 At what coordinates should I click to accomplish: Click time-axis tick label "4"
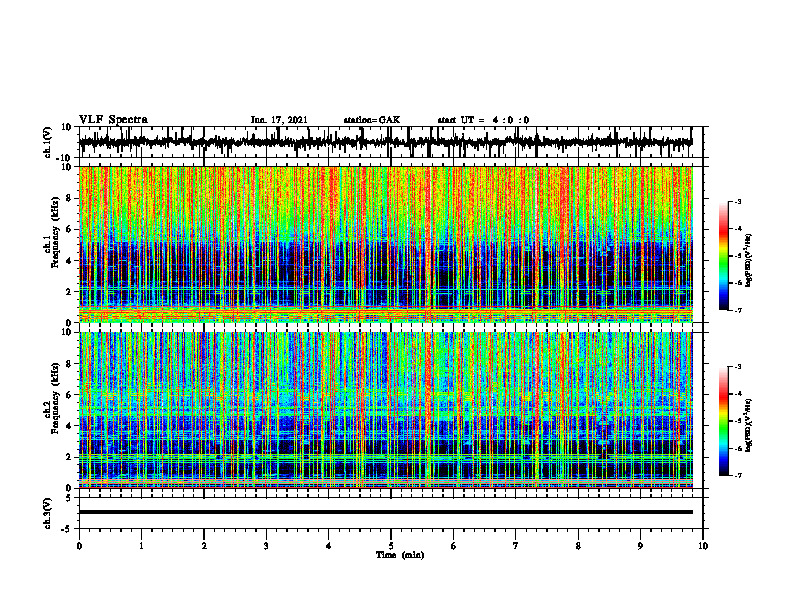[329, 546]
